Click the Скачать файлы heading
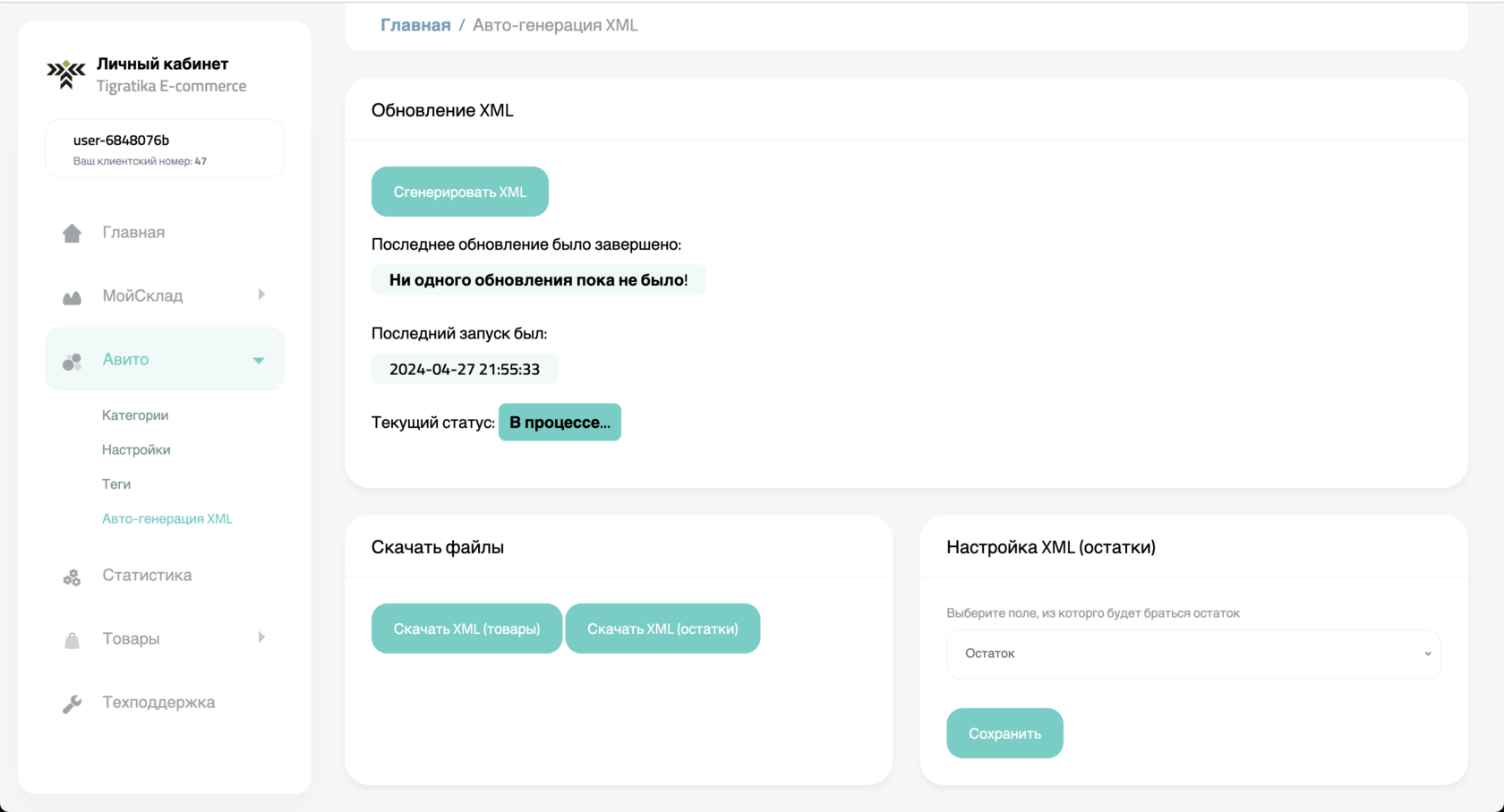Image resolution: width=1504 pixels, height=812 pixels. click(438, 547)
